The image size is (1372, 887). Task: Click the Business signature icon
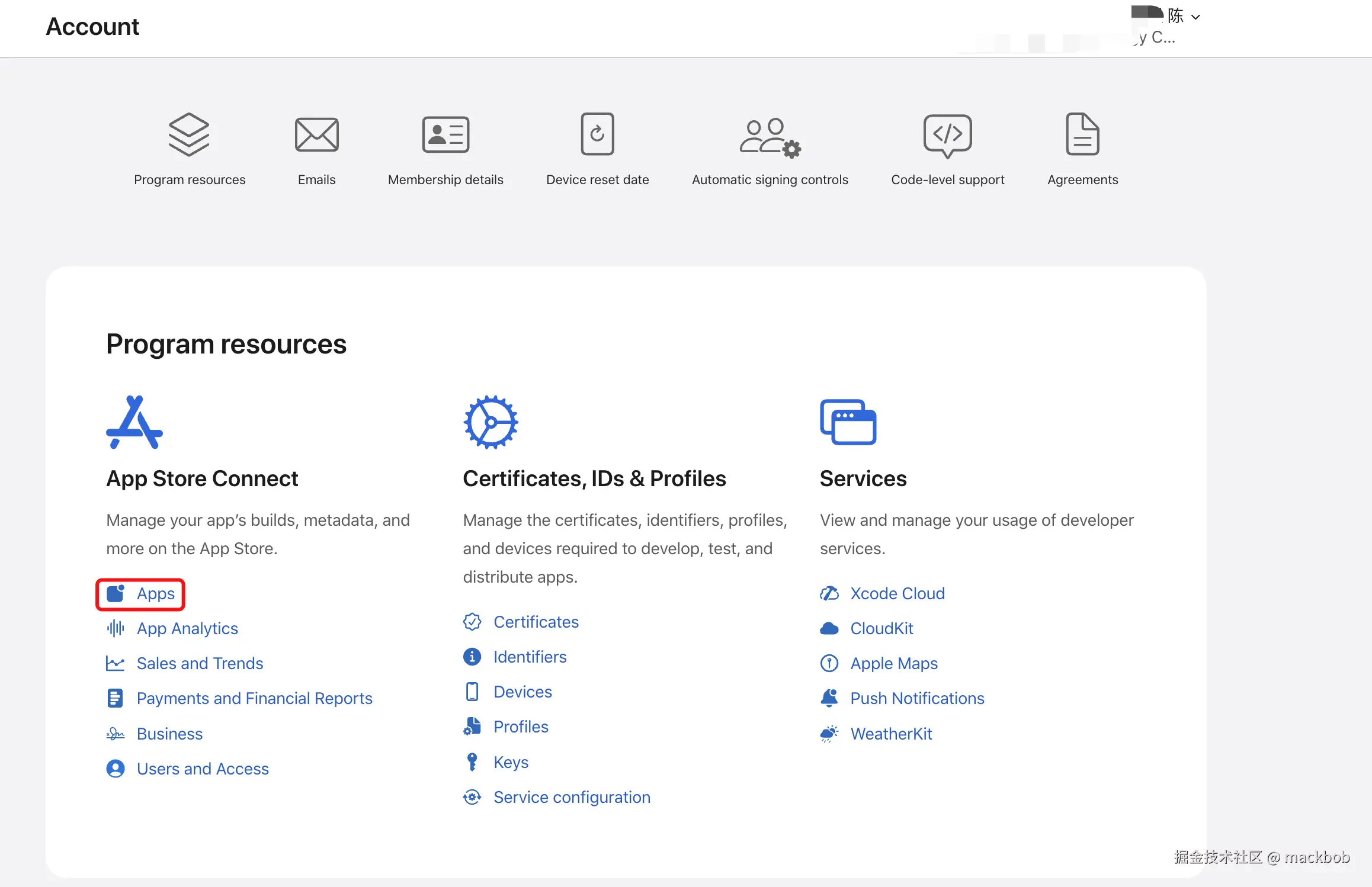tap(116, 734)
